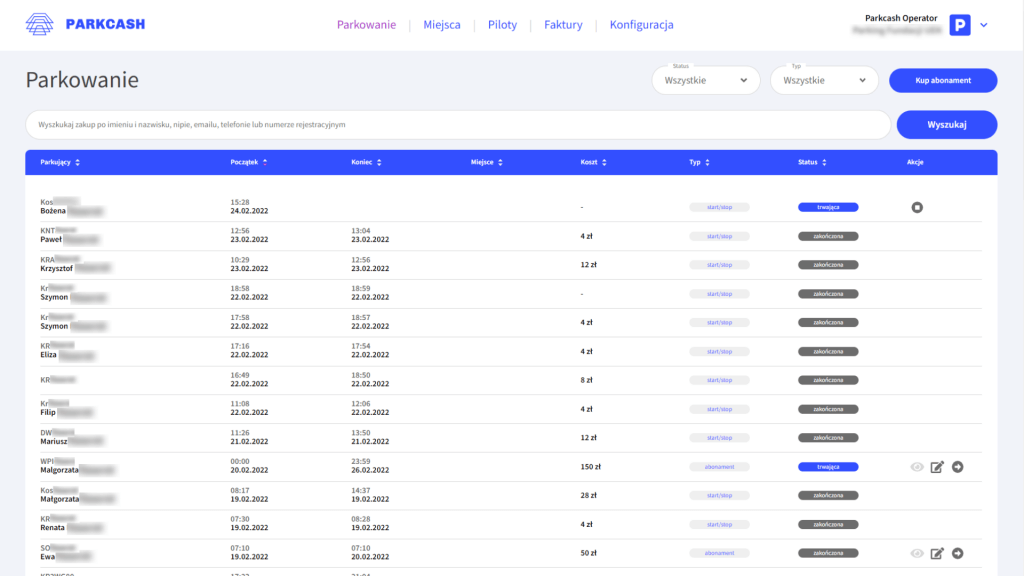Open the Typ filter dropdown

tap(824, 81)
